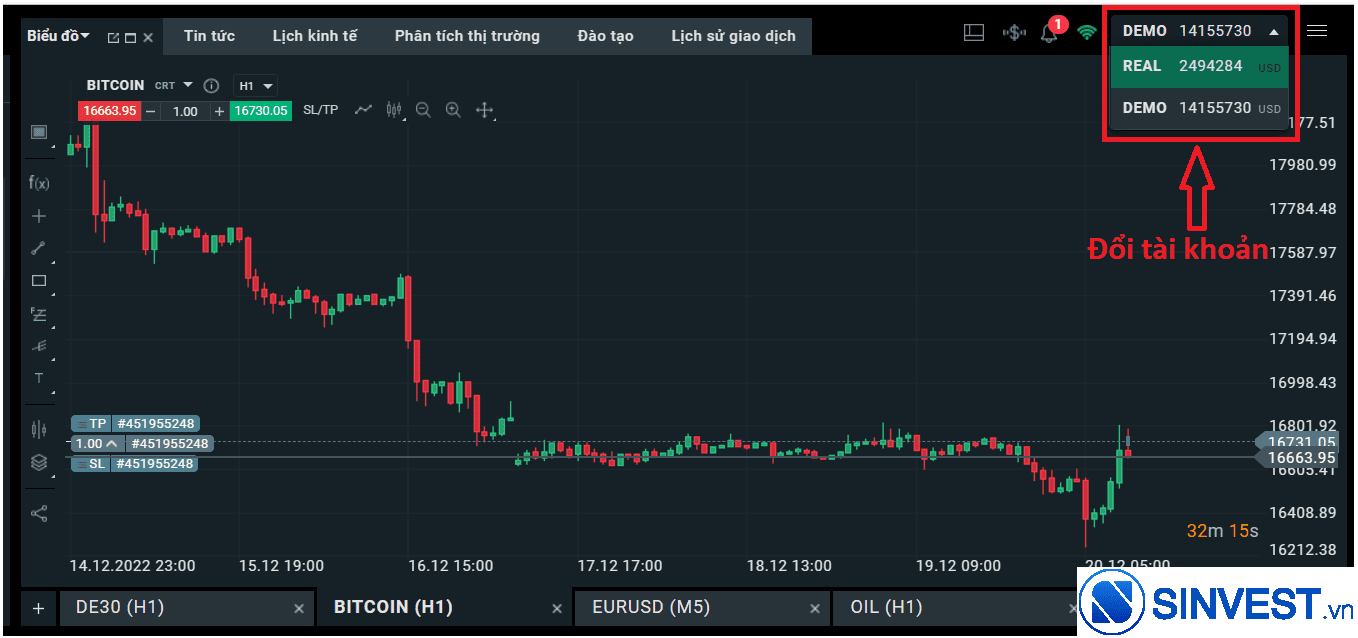
Task: Activate the crosshair move tool
Action: click(485, 110)
